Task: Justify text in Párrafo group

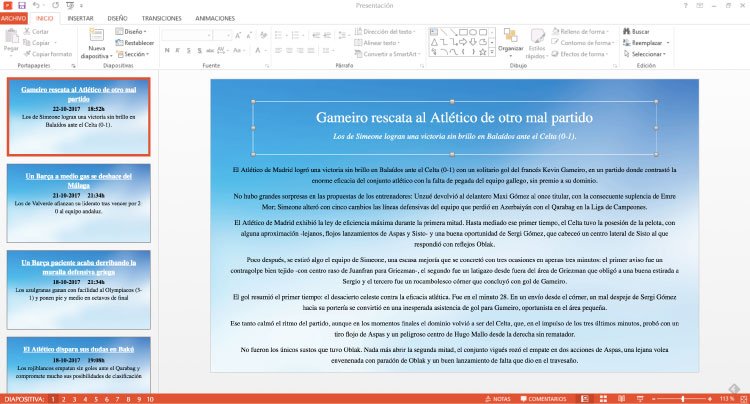Action: (x=311, y=50)
